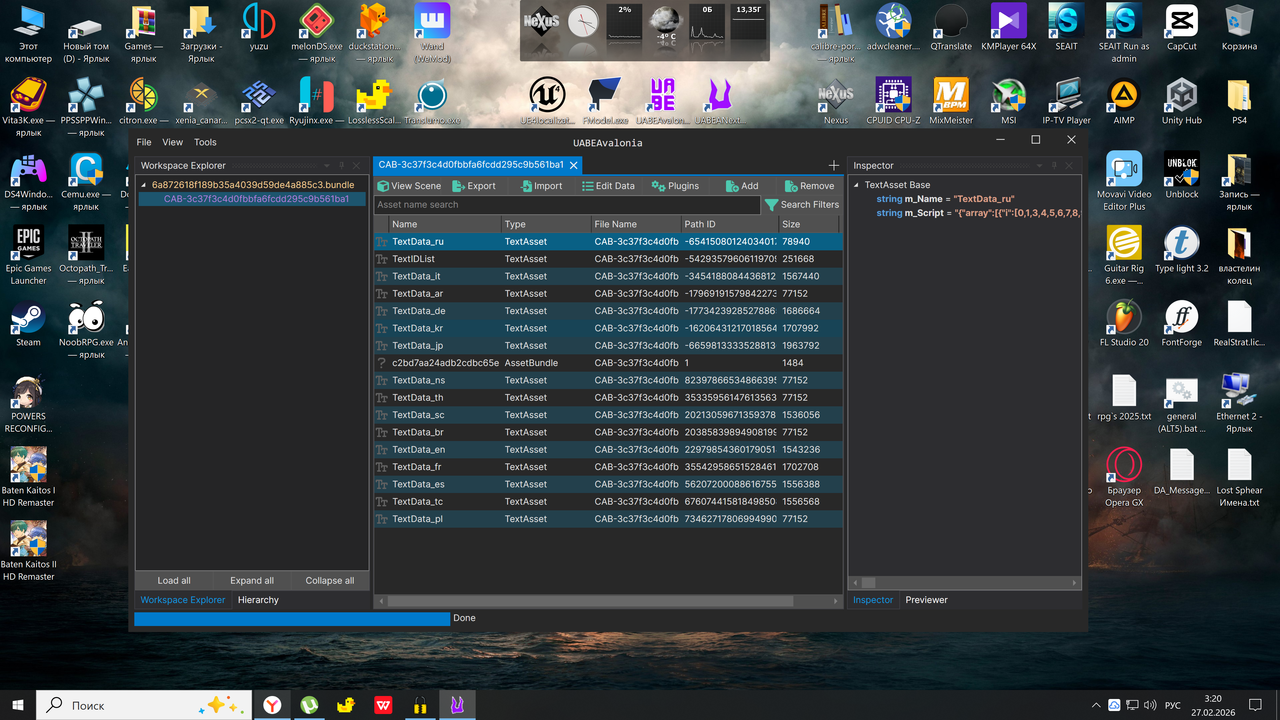
Task: Open the Plugins toolbar button
Action: [x=675, y=186]
